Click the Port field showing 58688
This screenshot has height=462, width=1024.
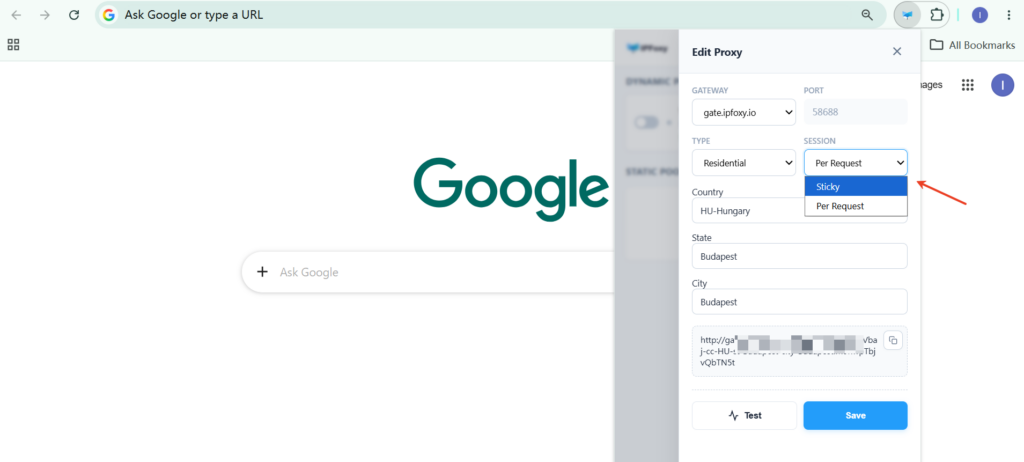pyautogui.click(x=856, y=112)
